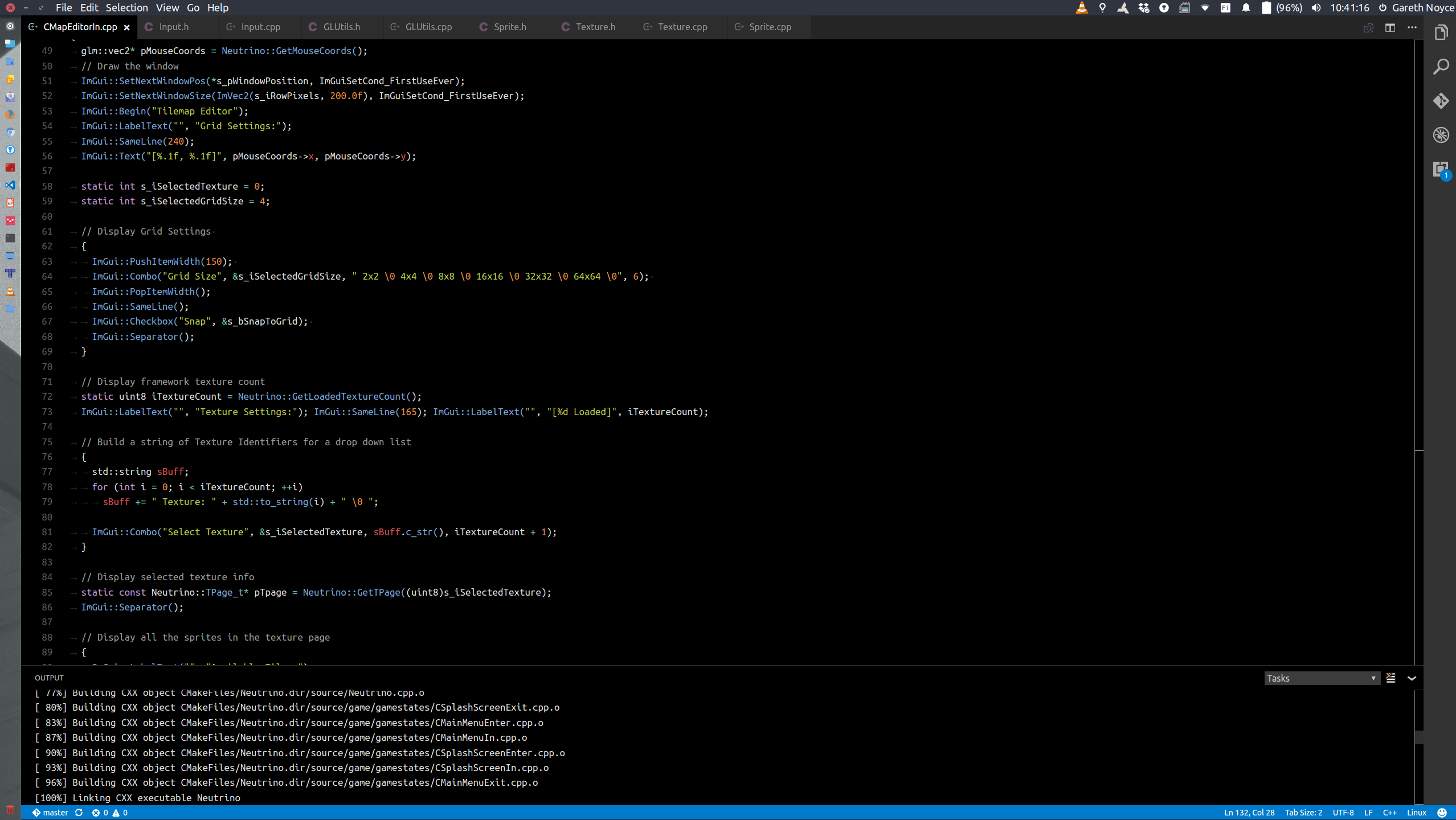Open the Explorer view in the activity bar
Image resolution: width=1456 pixels, height=820 pixels.
pyautogui.click(x=1441, y=33)
